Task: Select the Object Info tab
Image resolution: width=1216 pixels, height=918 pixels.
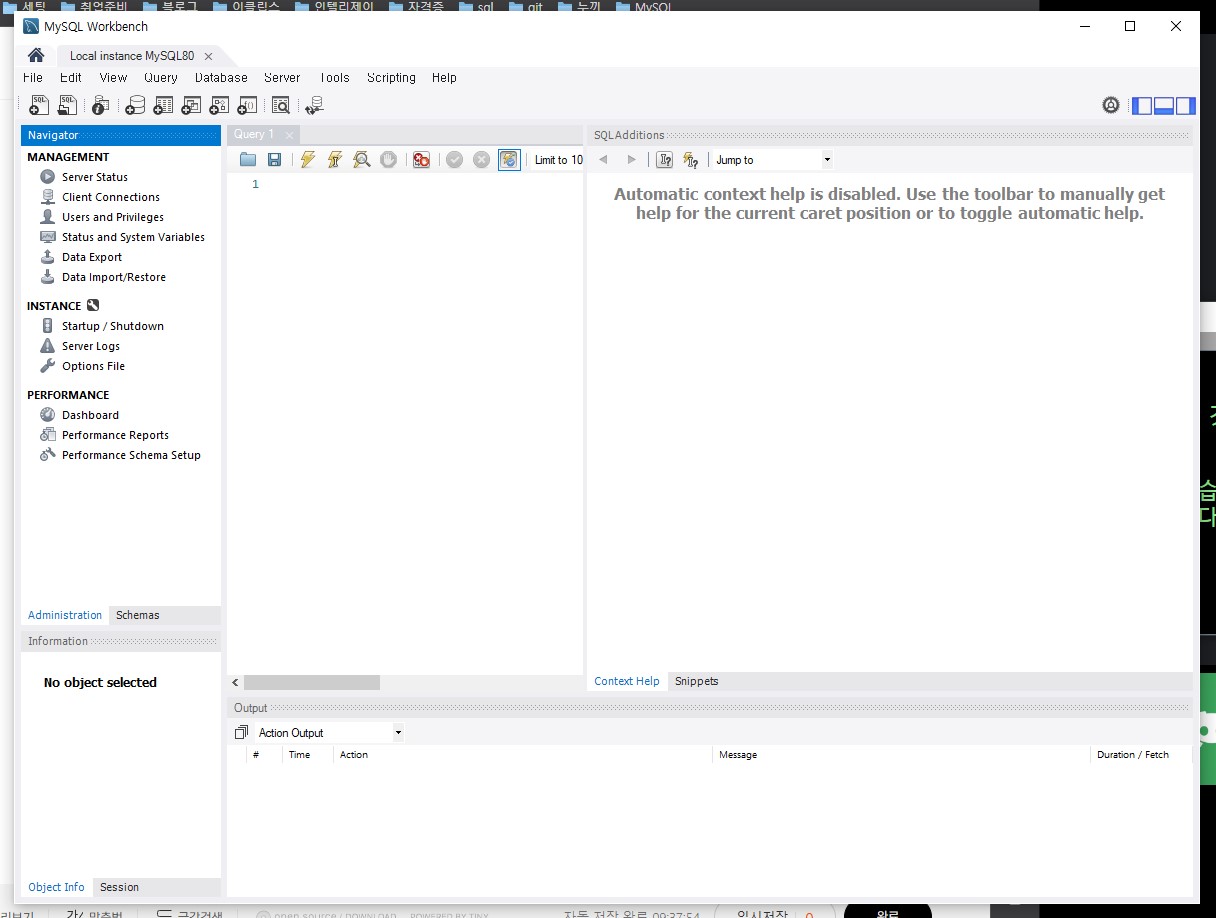Action: [x=56, y=887]
